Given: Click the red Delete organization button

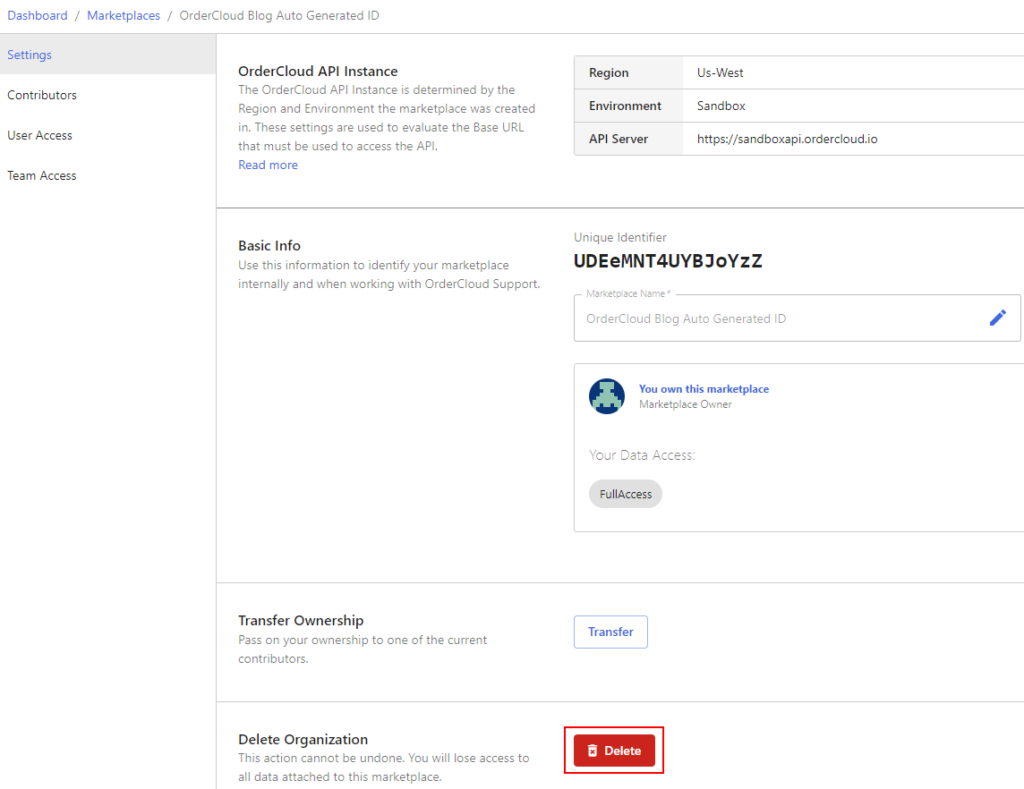Looking at the screenshot, I should click(614, 750).
